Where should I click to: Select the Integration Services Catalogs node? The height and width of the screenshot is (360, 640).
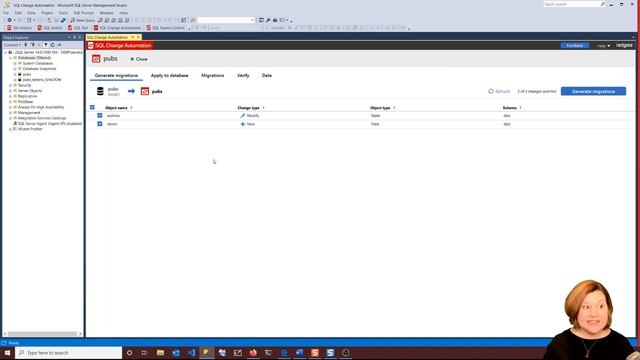coord(42,118)
